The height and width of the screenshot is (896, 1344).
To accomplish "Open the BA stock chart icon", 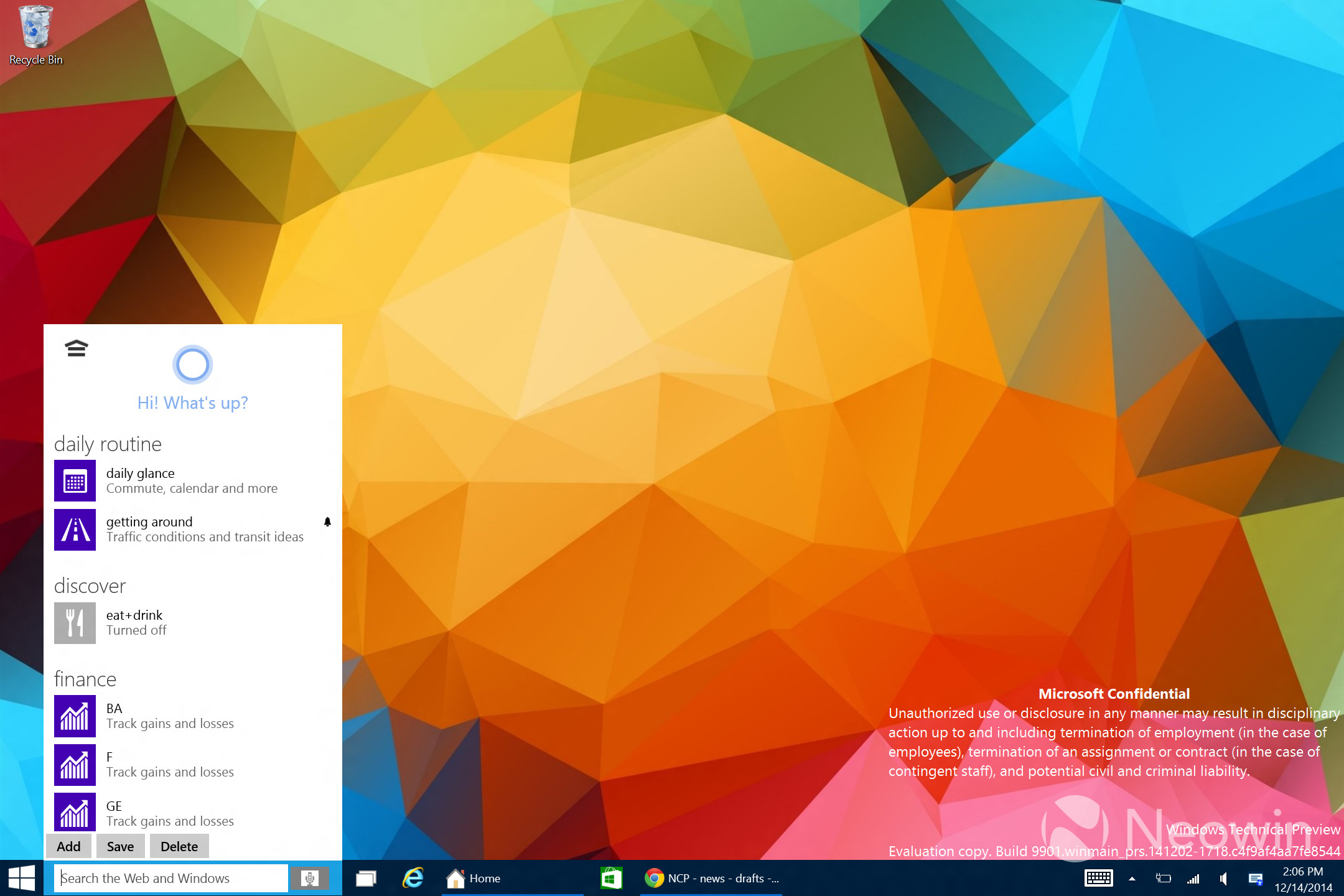I will point(75,716).
